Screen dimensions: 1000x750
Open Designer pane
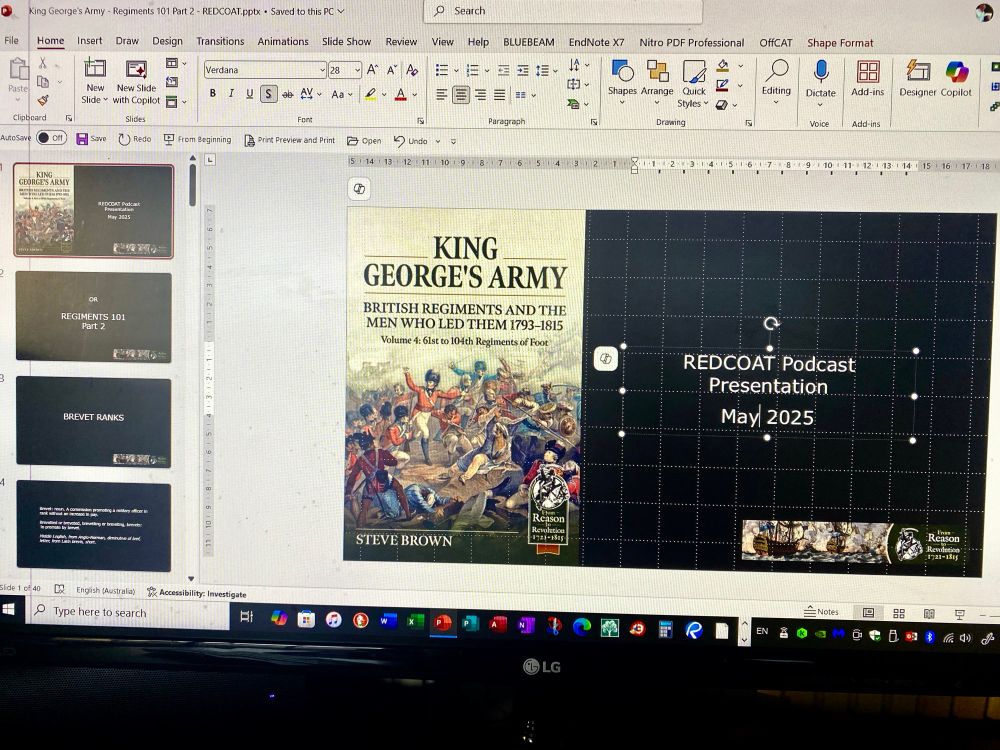[x=918, y=78]
